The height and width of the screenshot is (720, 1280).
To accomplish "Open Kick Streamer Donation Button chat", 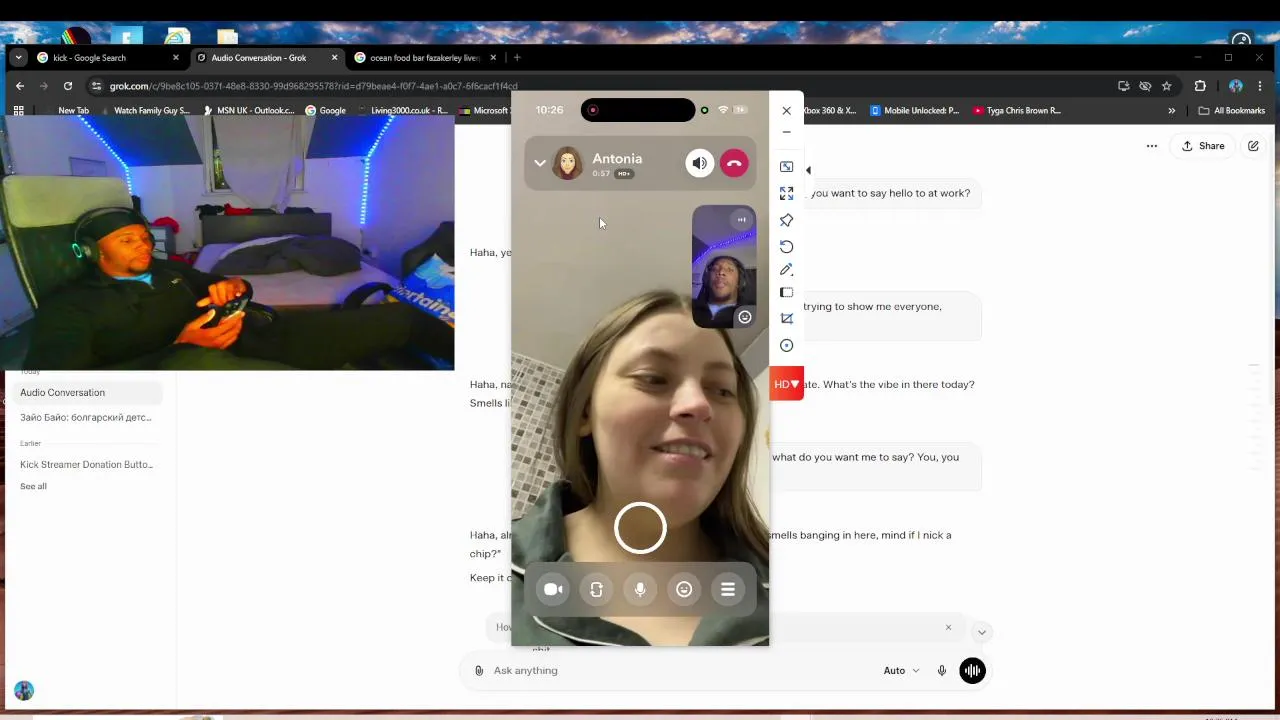I will 85,465.
